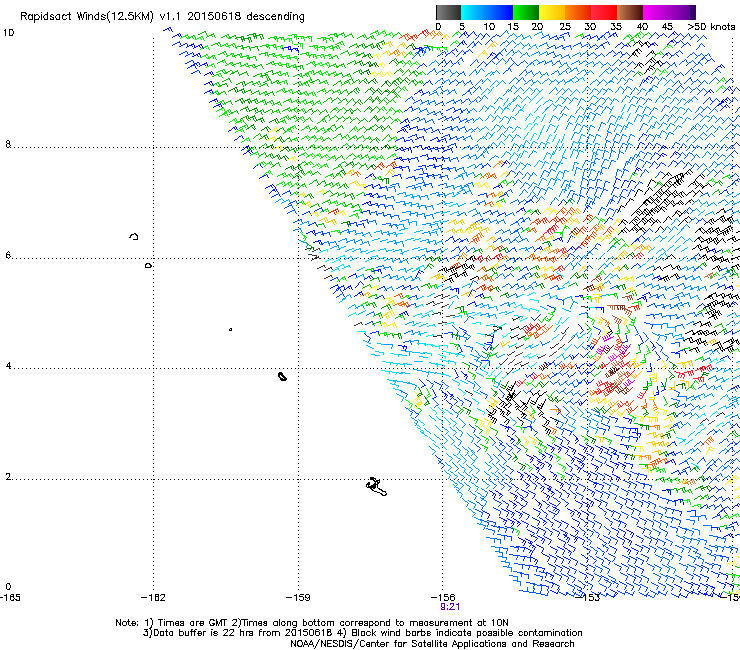Click the latitude '10' label on the left axis
This screenshot has width=740, height=650.
[x=8, y=33]
